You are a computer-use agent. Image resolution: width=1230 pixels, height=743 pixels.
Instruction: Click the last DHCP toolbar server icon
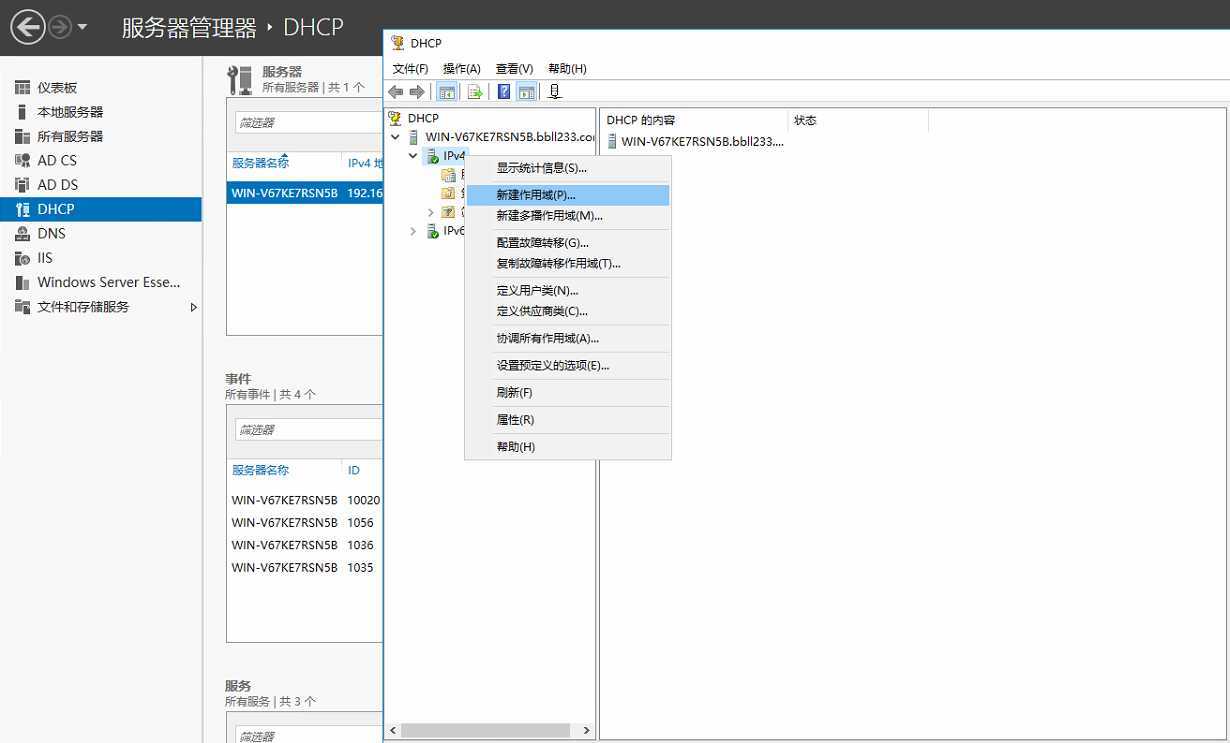pyautogui.click(x=555, y=92)
